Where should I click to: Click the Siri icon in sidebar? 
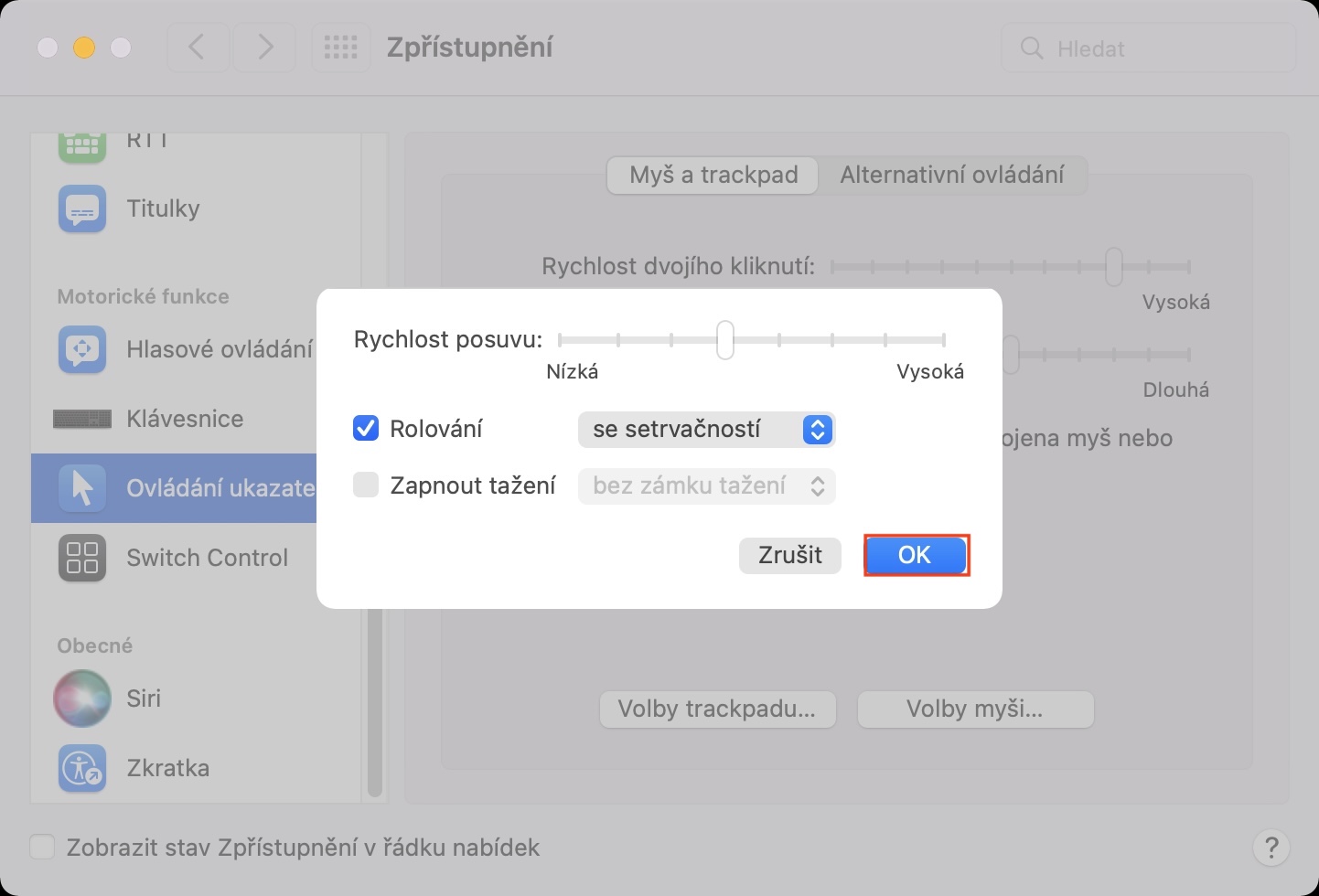(x=82, y=699)
